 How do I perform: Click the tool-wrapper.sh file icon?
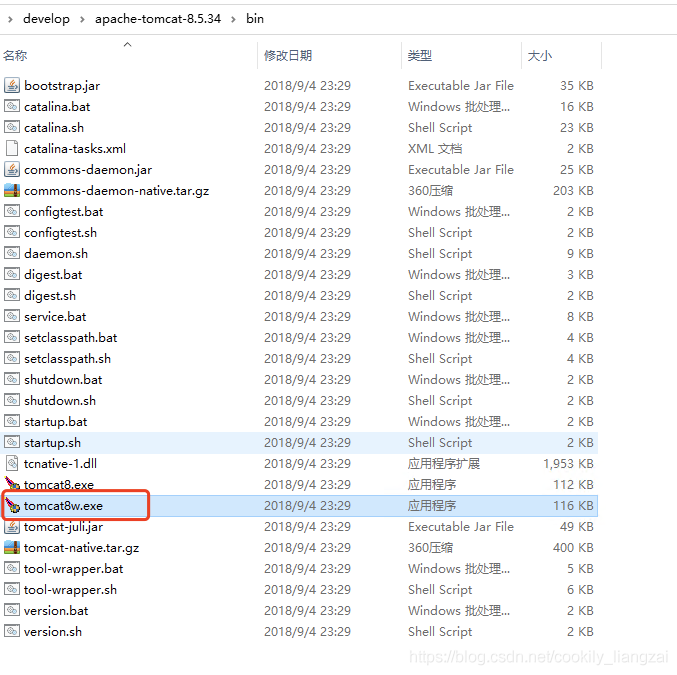click(x=12, y=589)
